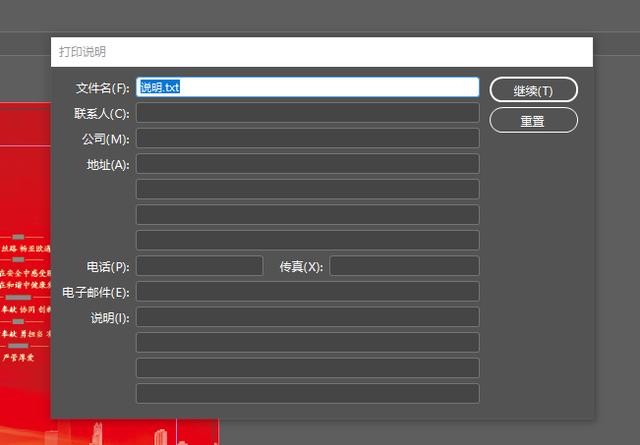Click the 打印说明 dialog title bar
The width and height of the screenshot is (640, 445).
pyautogui.click(x=322, y=52)
